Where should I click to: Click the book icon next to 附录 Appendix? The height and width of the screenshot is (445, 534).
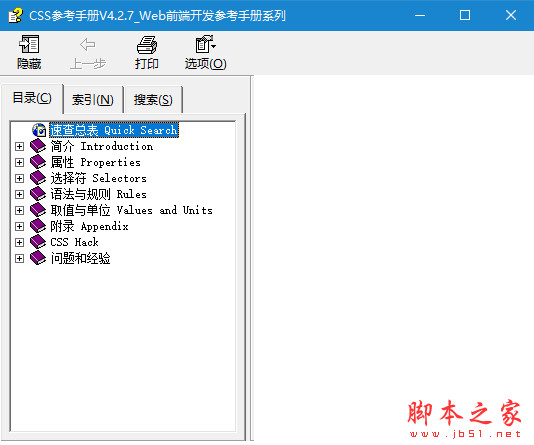[38, 226]
